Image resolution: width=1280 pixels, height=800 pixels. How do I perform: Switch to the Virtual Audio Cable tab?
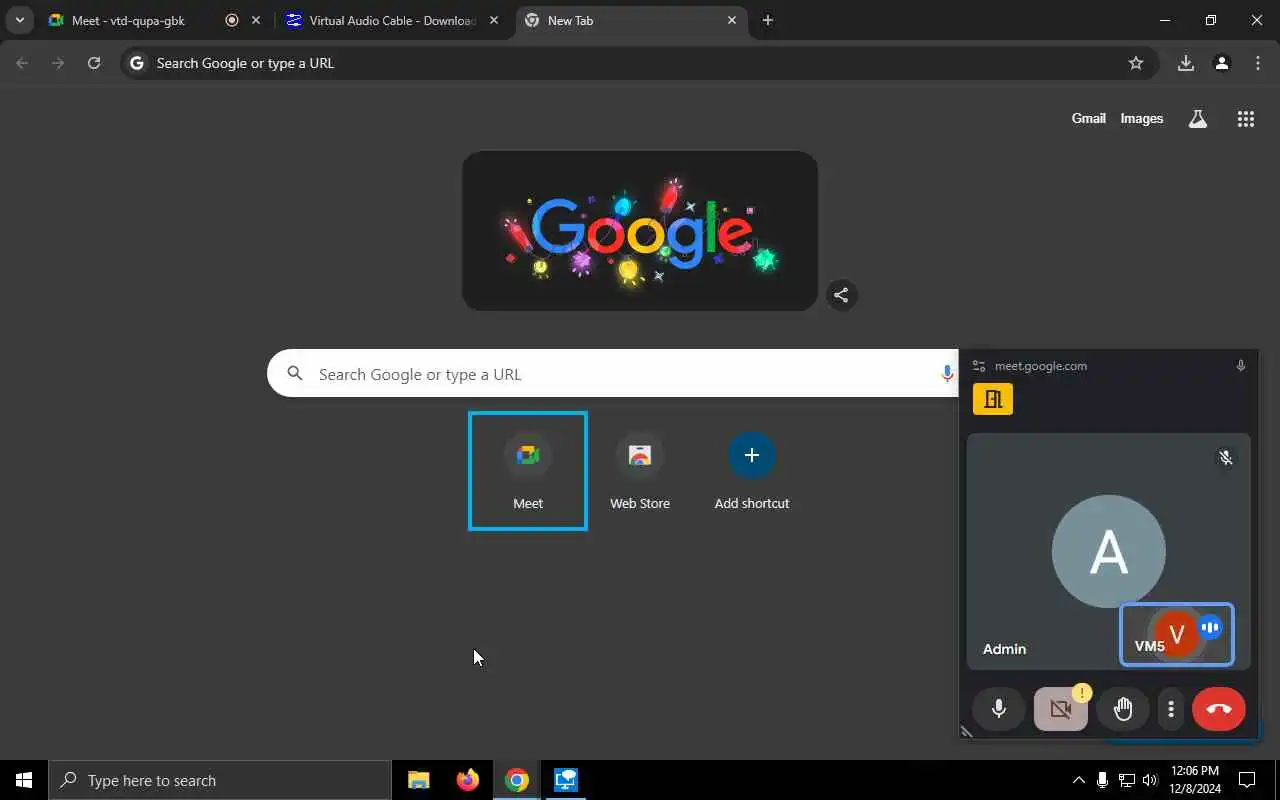(392, 20)
